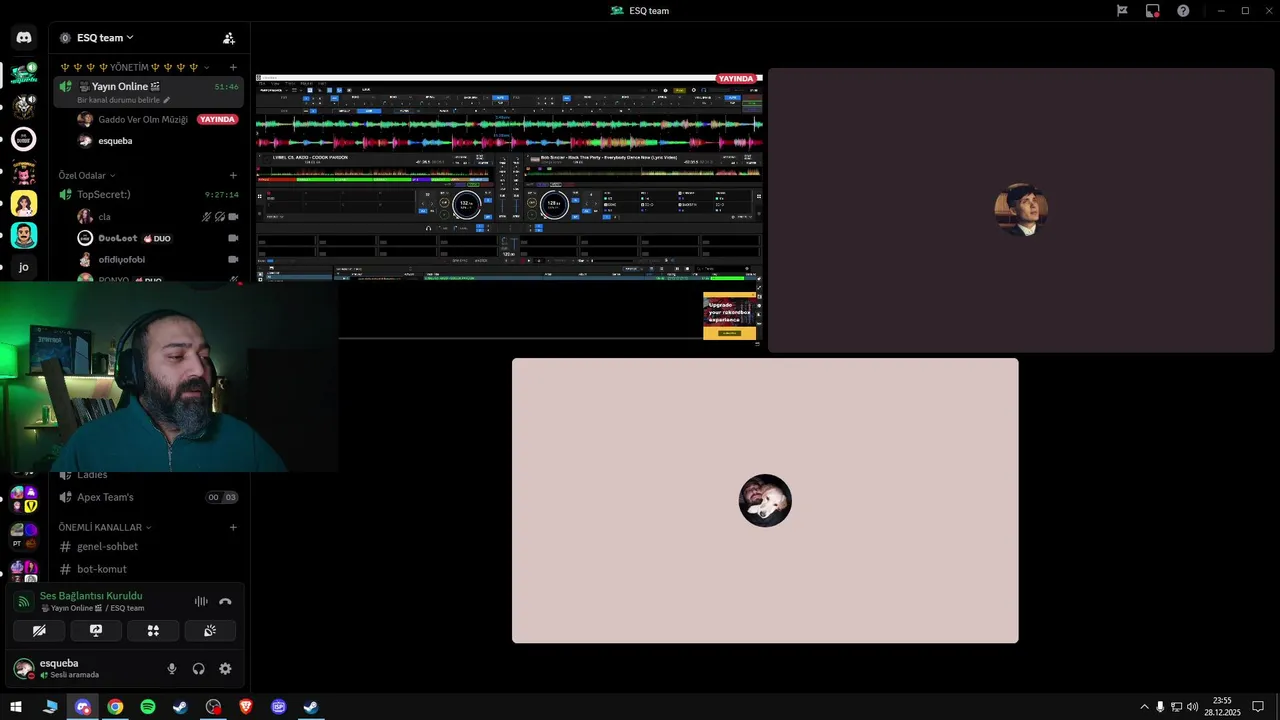
Task: Click the YAYINDA badge in channel list
Action: coord(217,119)
